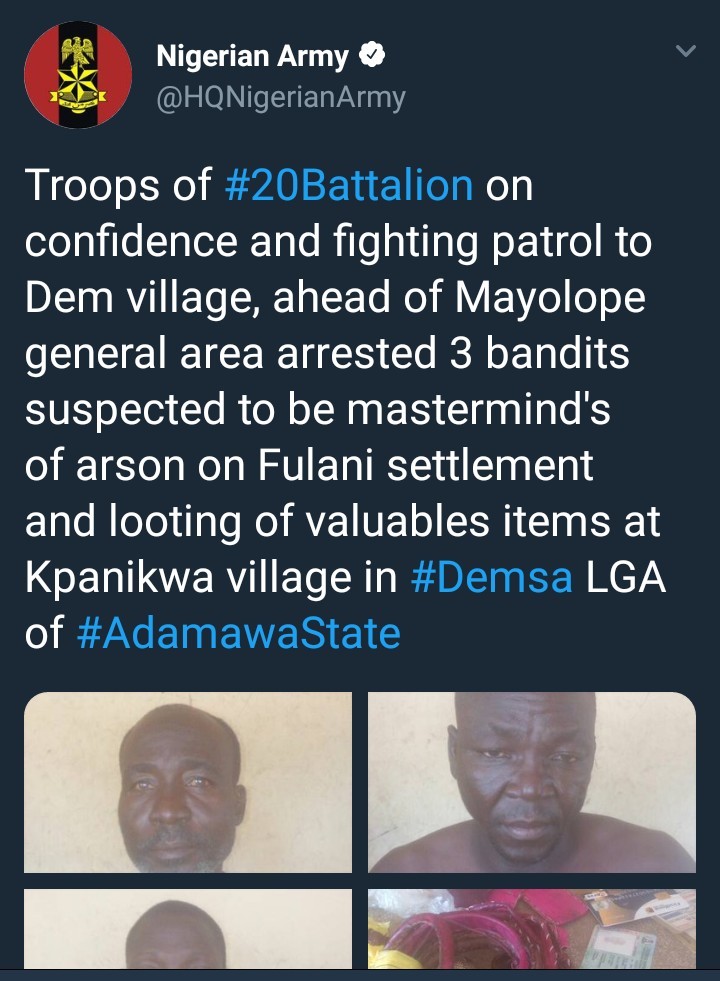Open the bottom-right recovered items photo

coord(531,929)
